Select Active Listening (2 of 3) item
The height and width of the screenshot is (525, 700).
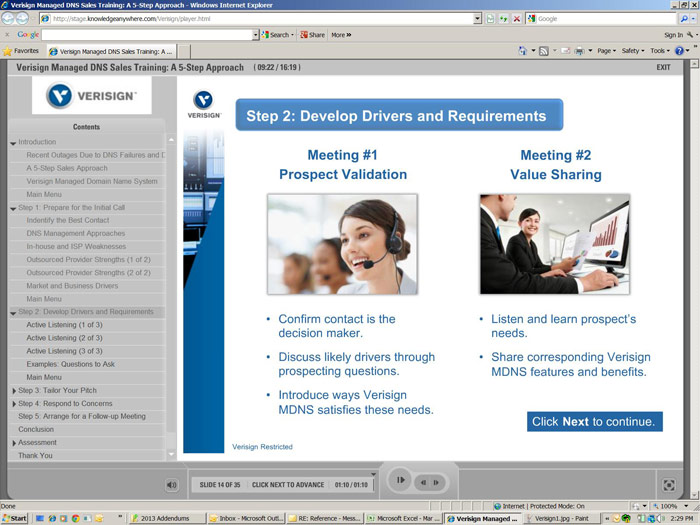(64, 338)
